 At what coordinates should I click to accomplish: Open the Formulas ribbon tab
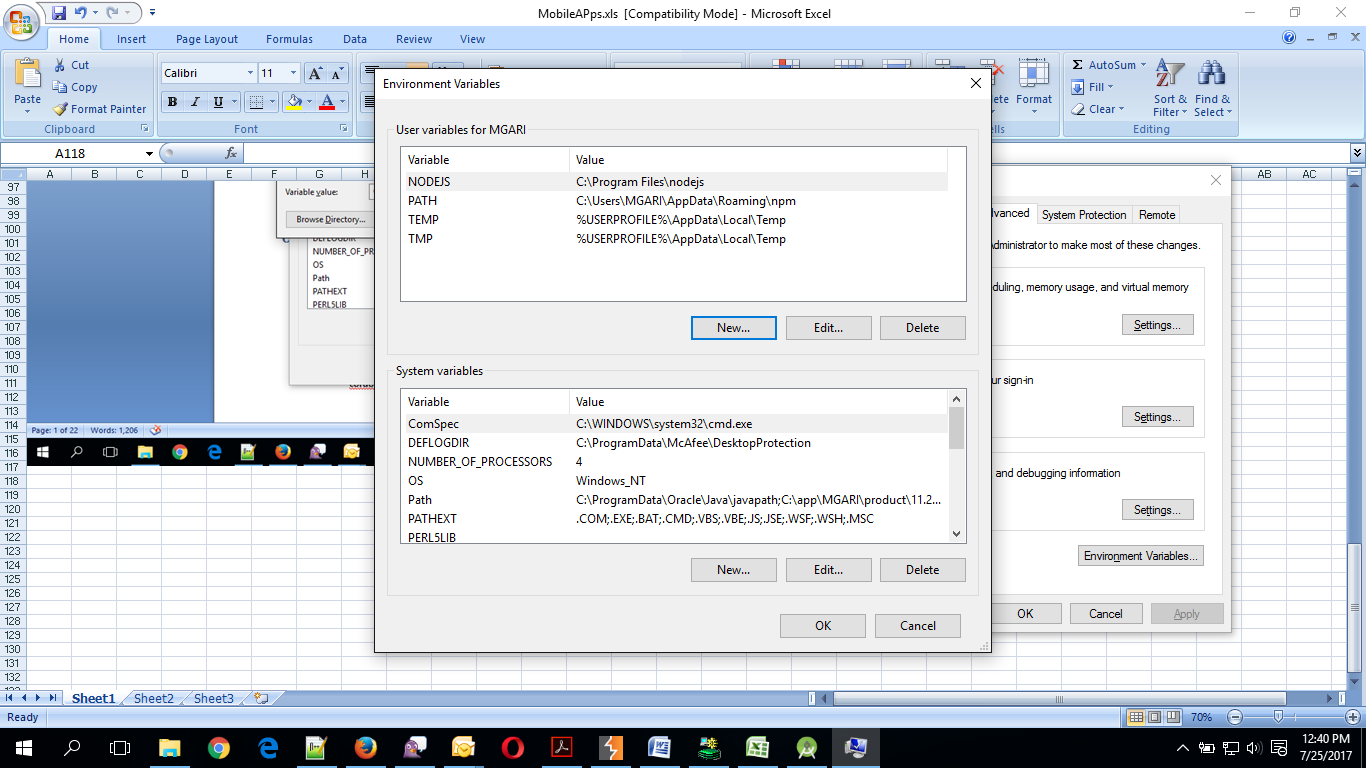point(289,39)
